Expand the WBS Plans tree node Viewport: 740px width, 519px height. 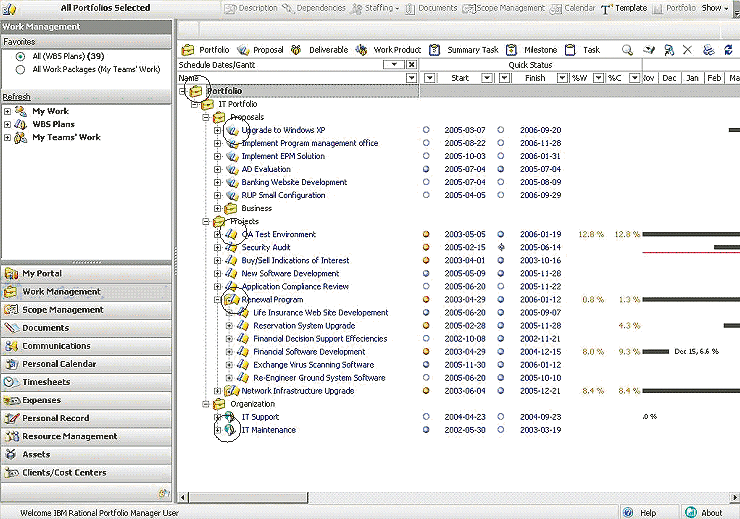coord(7,125)
